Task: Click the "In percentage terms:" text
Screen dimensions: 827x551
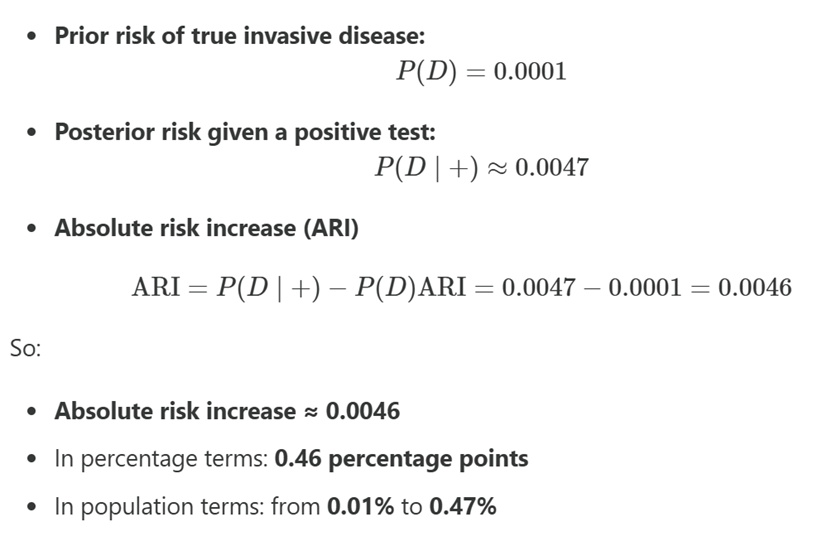Action: (x=161, y=458)
